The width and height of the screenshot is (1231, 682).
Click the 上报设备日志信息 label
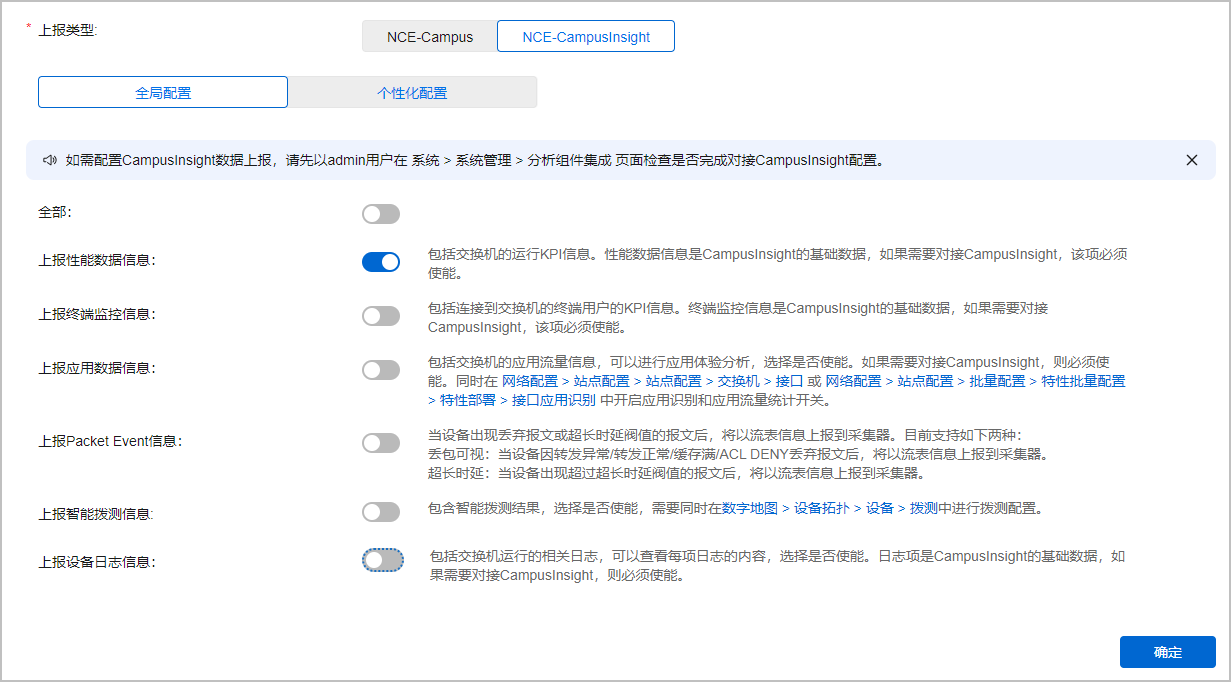click(x=97, y=562)
